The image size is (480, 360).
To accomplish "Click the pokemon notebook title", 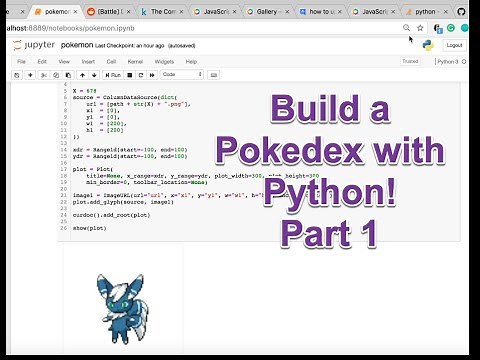I will click(77, 45).
